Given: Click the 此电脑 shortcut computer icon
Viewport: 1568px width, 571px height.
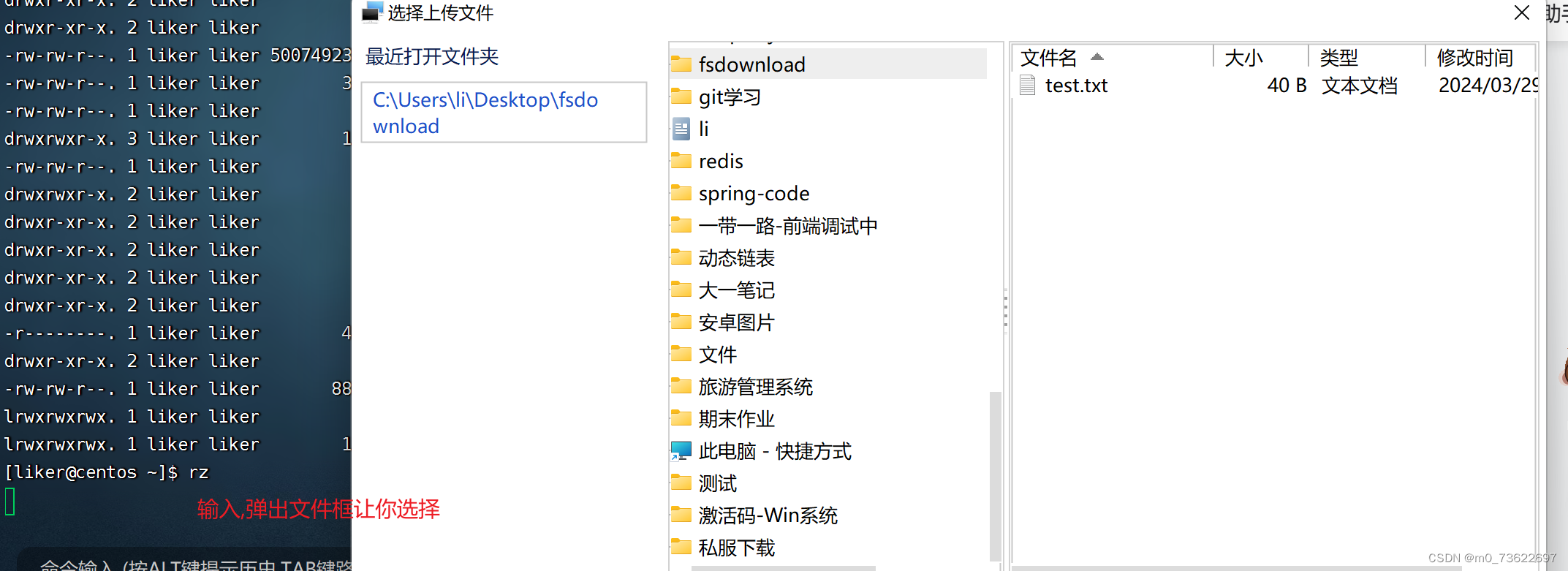Looking at the screenshot, I should pos(681,451).
